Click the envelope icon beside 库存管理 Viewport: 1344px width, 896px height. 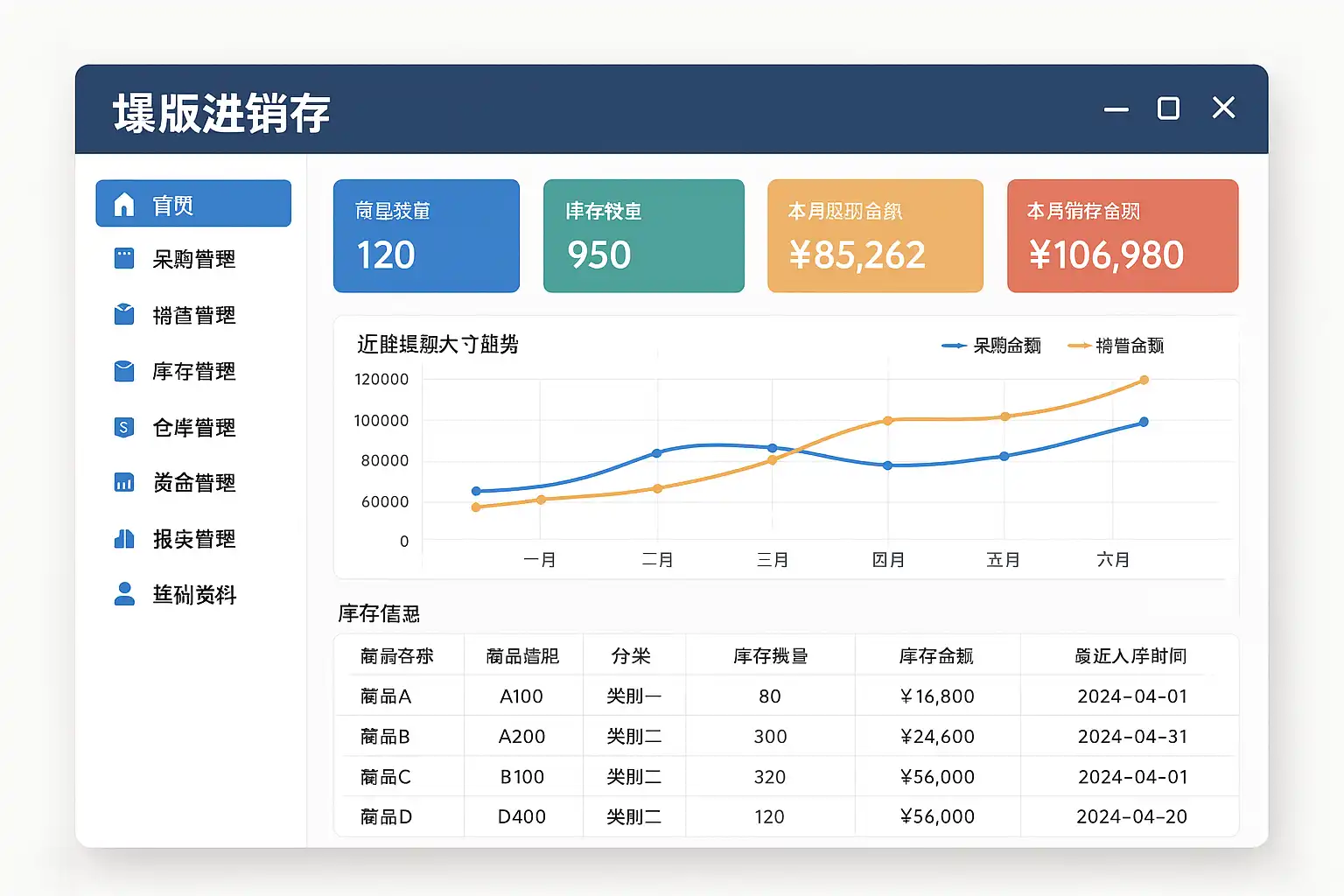coord(124,371)
